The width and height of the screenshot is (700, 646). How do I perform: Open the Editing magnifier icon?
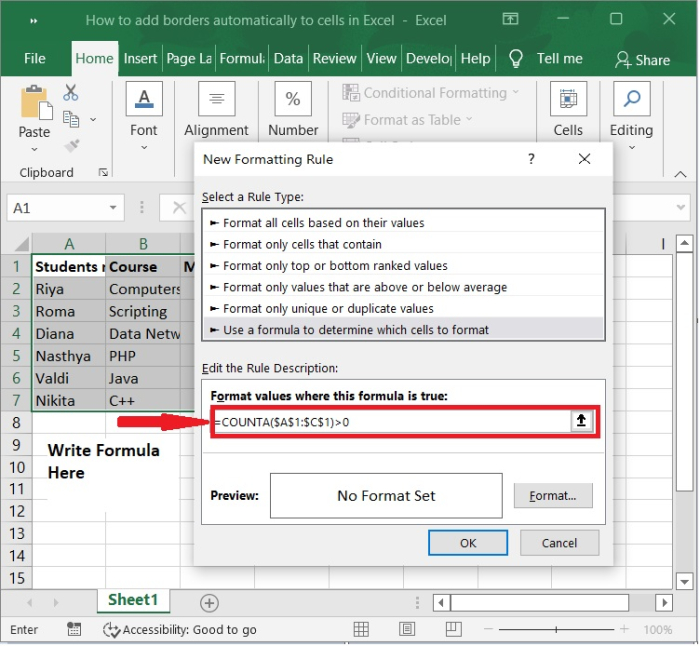(x=631, y=99)
